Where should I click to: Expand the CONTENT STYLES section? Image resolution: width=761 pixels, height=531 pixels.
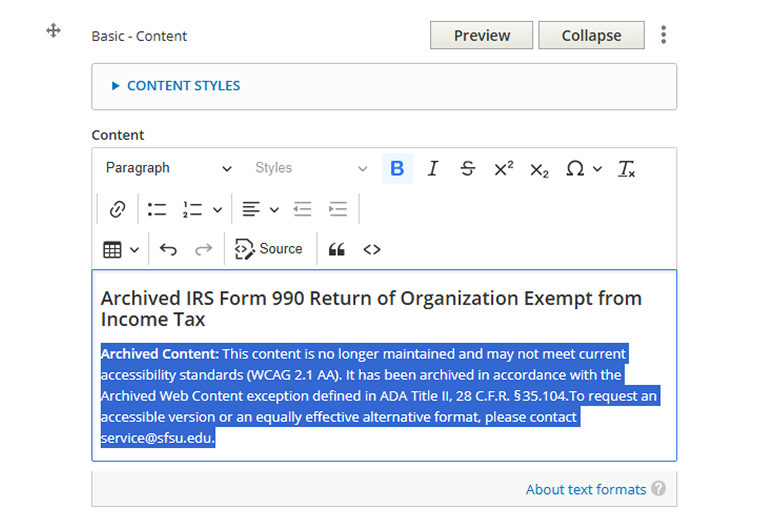tap(183, 86)
